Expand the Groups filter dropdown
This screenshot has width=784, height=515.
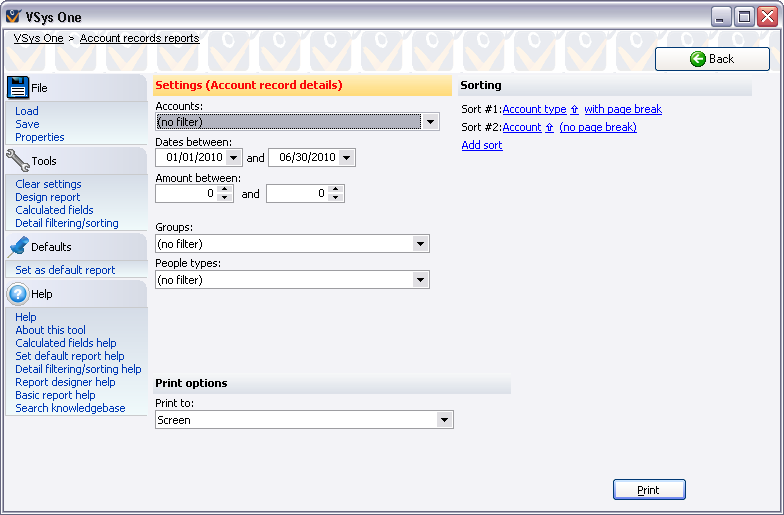pyautogui.click(x=420, y=244)
